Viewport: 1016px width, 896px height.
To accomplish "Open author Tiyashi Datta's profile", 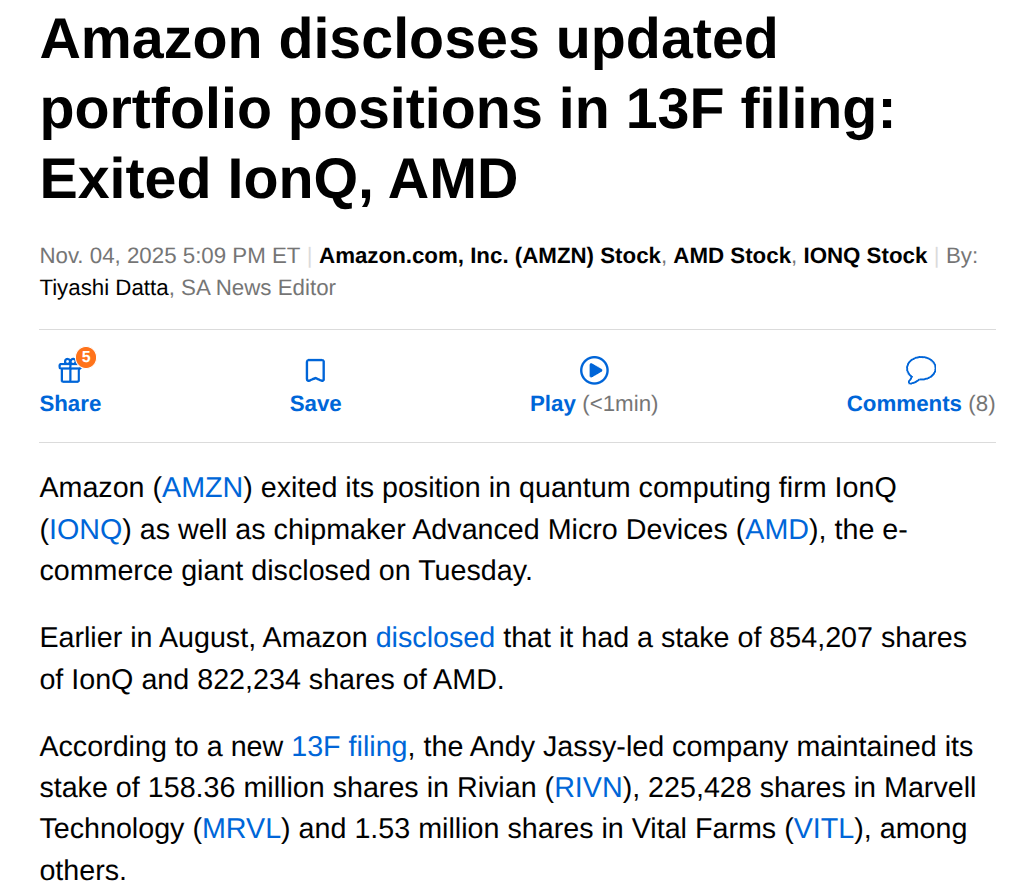I will point(104,288).
